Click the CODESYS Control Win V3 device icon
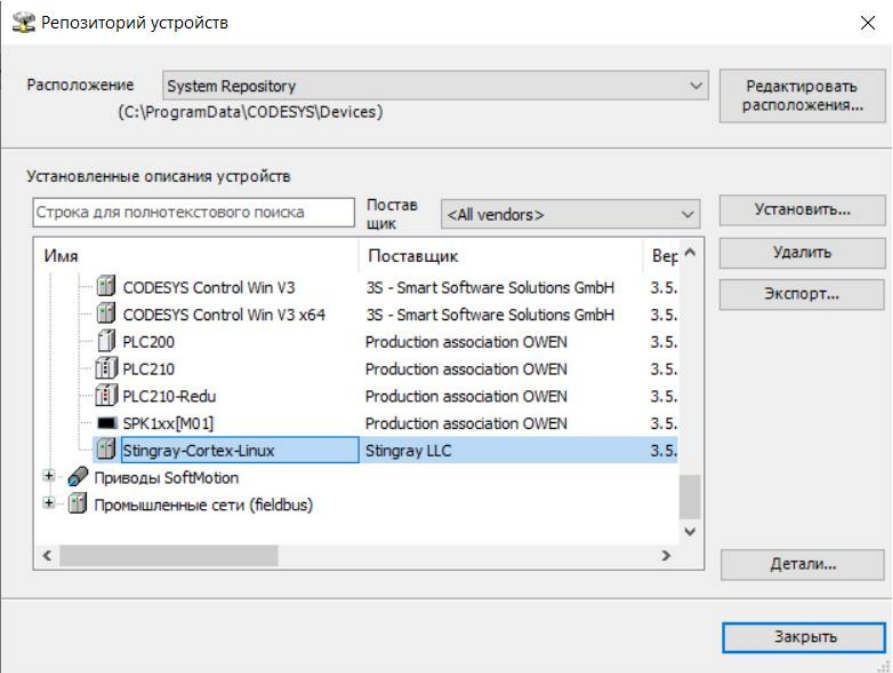Viewport: 893px width, 673px height. 106,287
